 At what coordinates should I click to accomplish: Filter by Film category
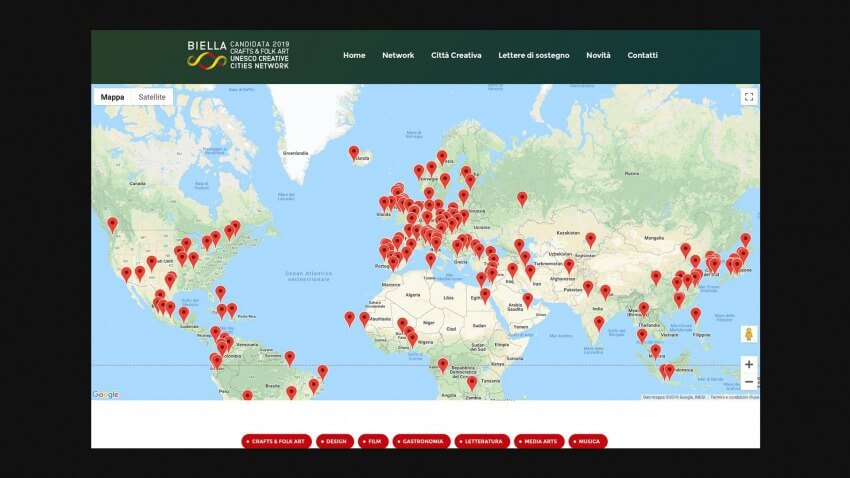click(x=373, y=441)
